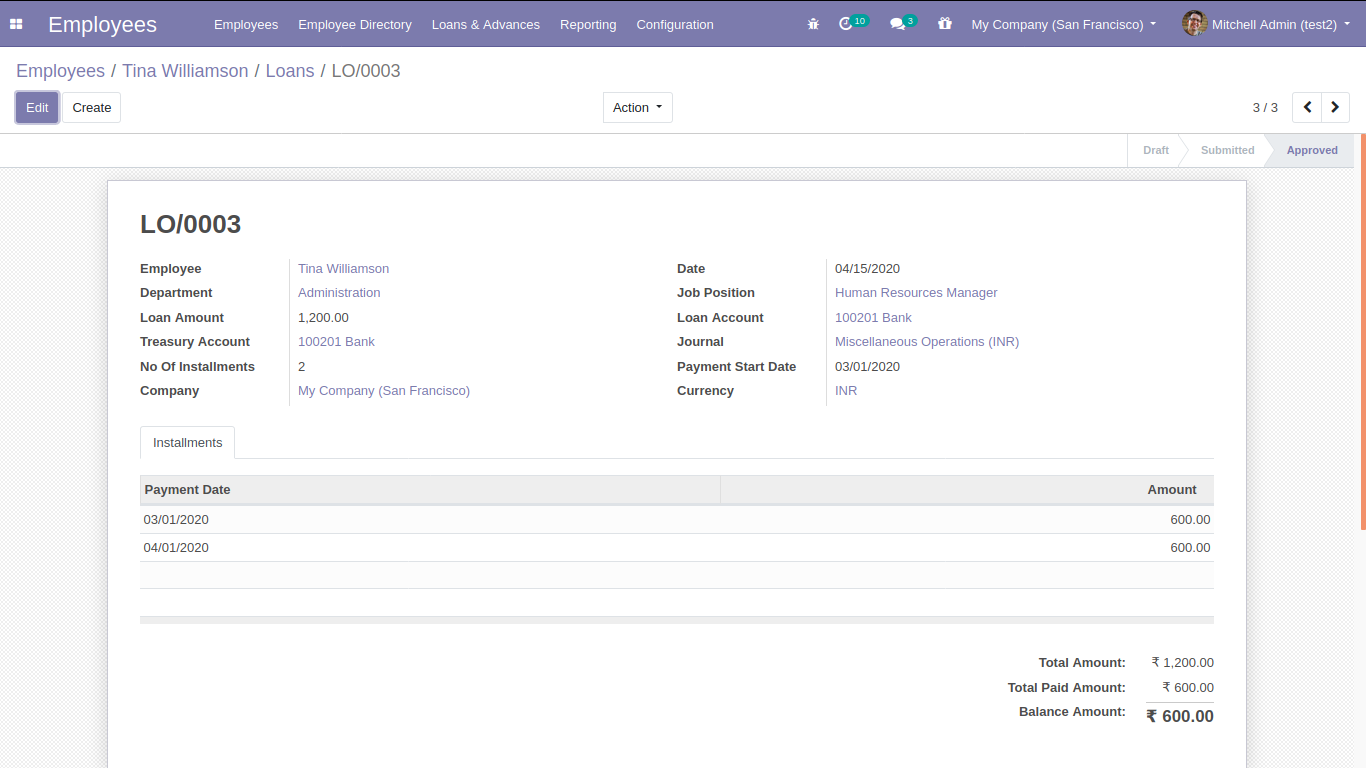Open the activities clock icon
Screen dimensions: 1366x768
click(846, 24)
